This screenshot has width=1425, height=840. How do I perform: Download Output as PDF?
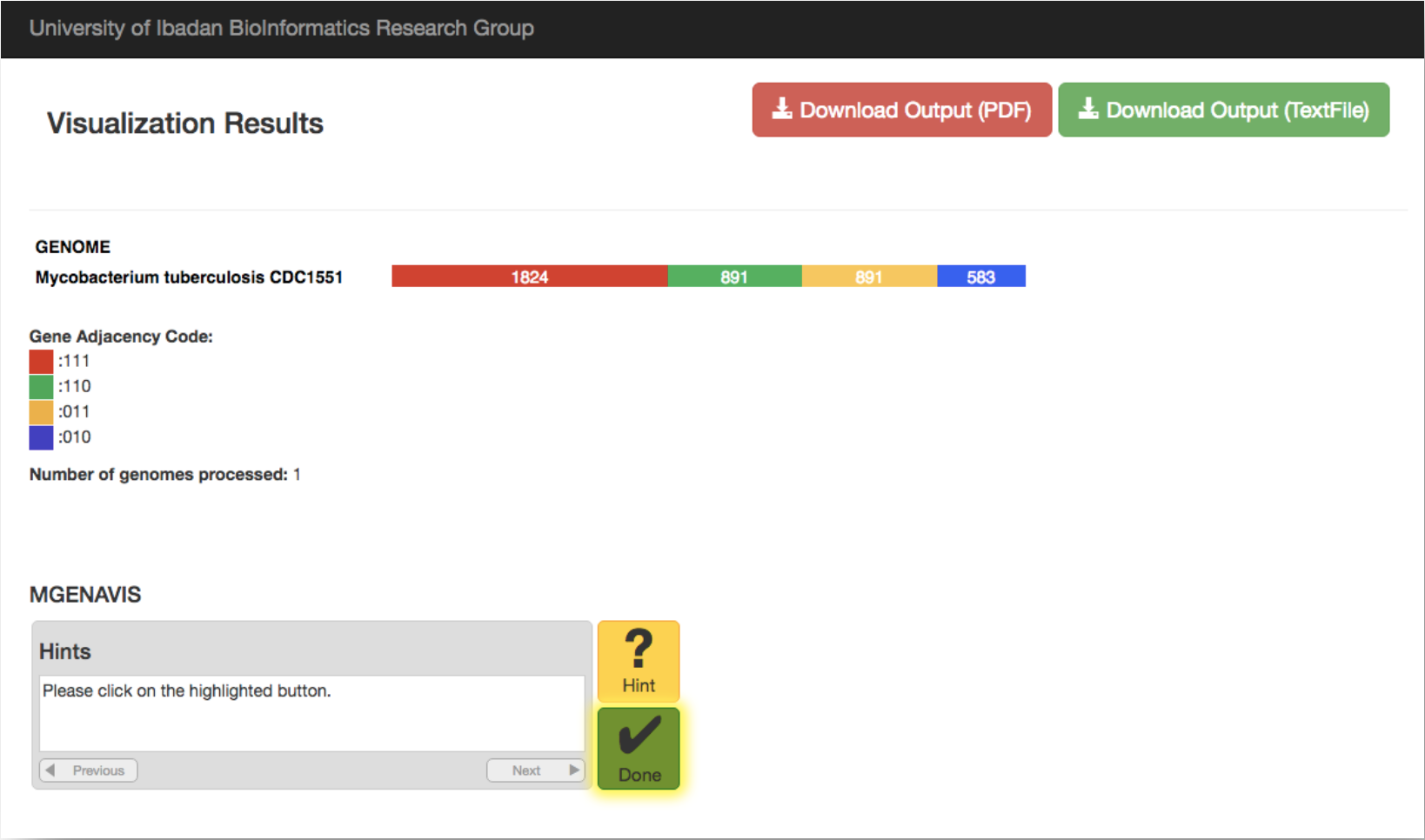coord(902,110)
